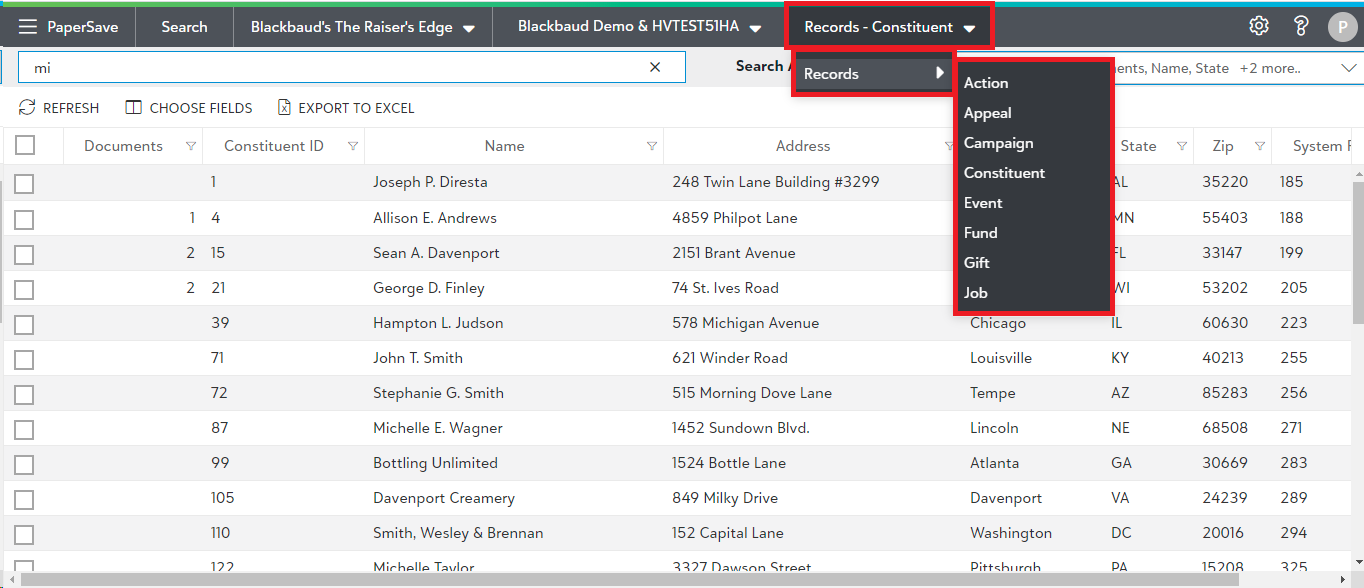Open the settings gear icon
This screenshot has width=1364, height=588.
1259,27
